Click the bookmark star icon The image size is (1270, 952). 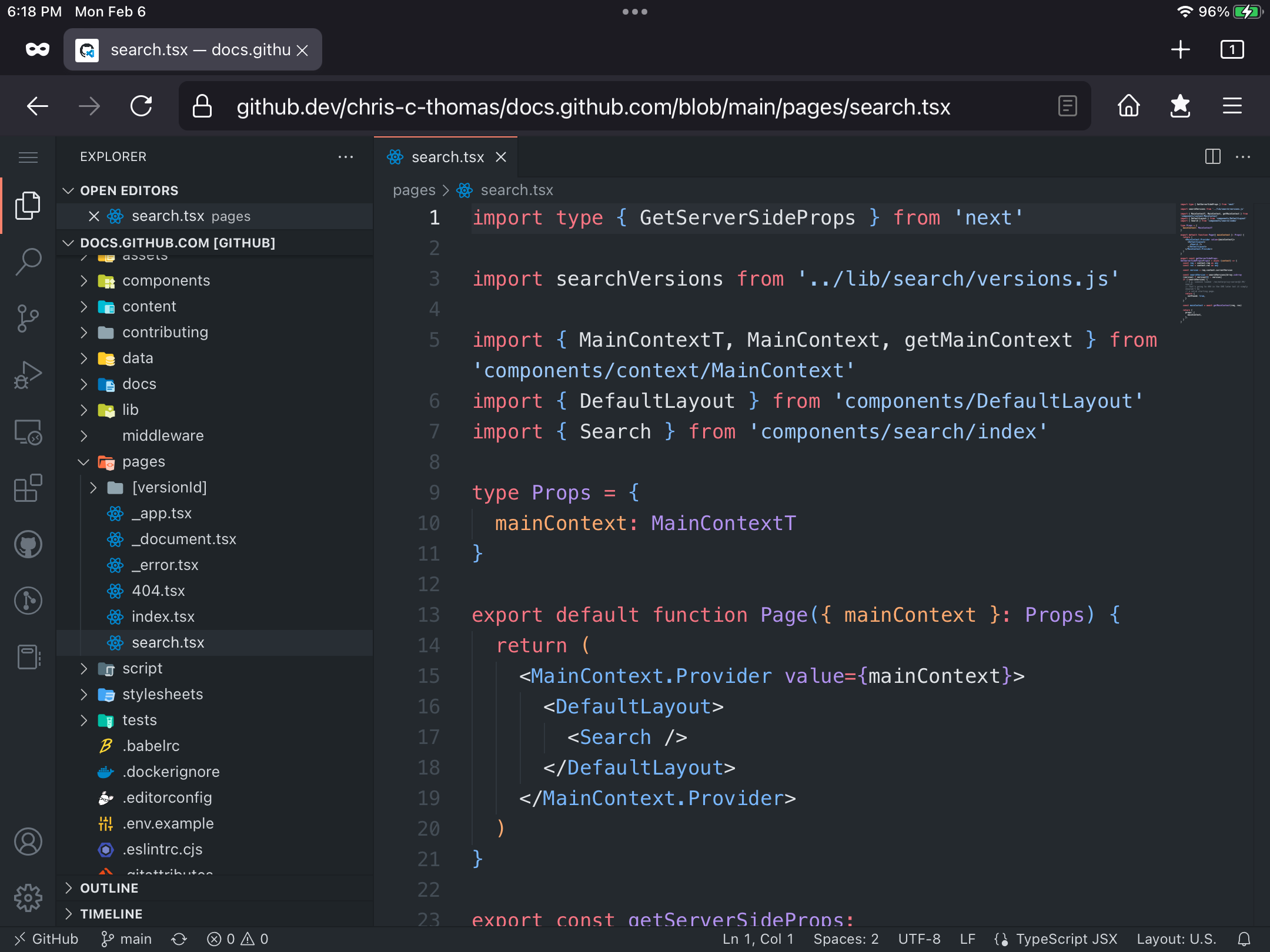pos(1180,106)
